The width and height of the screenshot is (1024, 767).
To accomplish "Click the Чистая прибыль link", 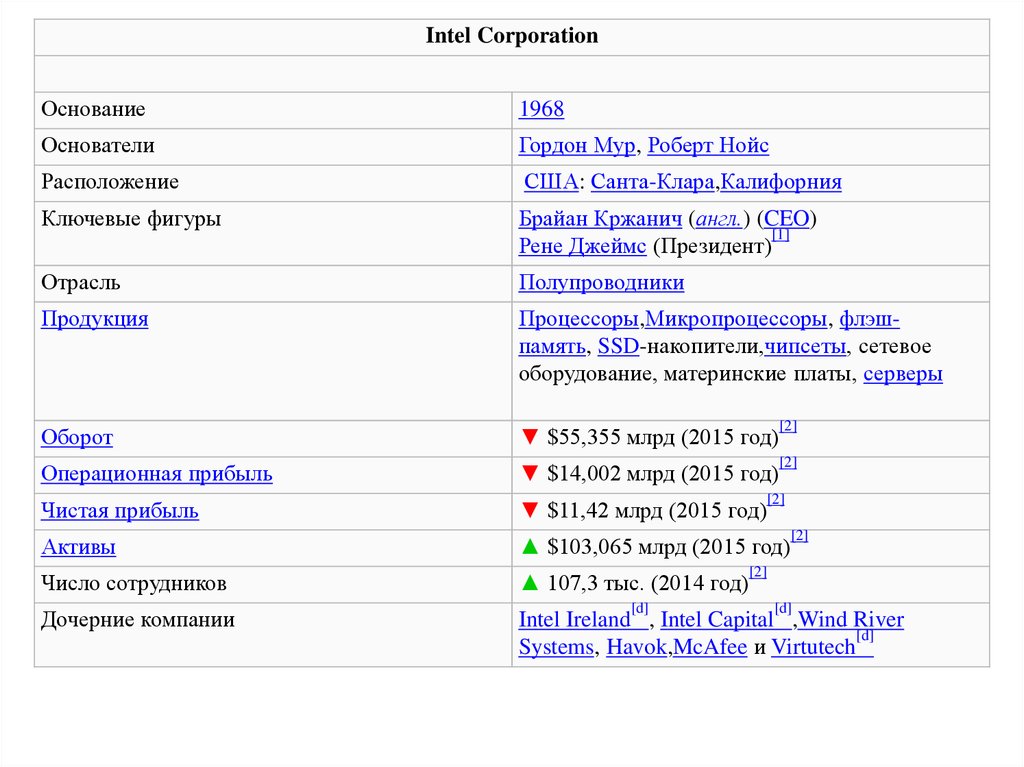I will 120,511.
